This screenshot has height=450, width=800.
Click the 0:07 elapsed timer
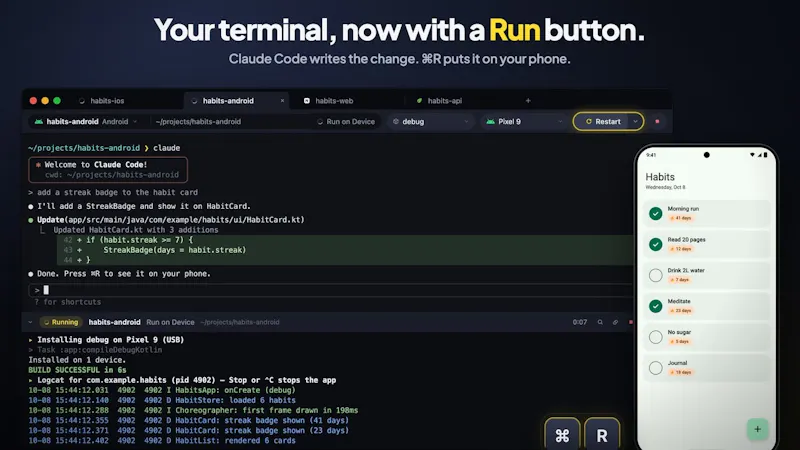pyautogui.click(x=580, y=322)
